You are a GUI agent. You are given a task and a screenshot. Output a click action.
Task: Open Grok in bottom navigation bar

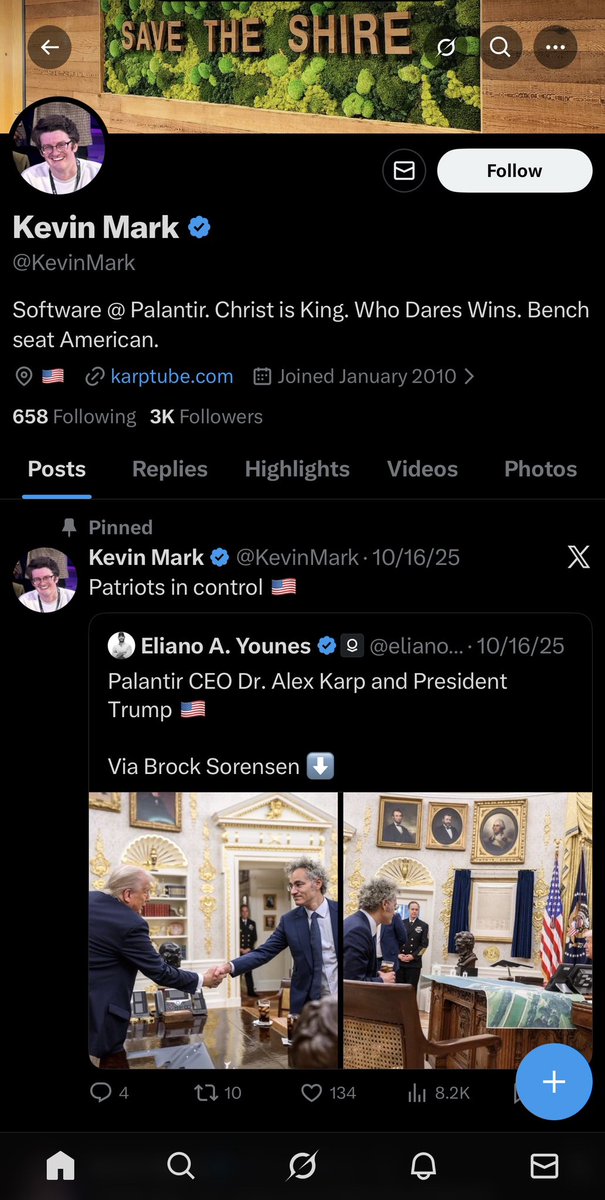pyautogui.click(x=302, y=1165)
